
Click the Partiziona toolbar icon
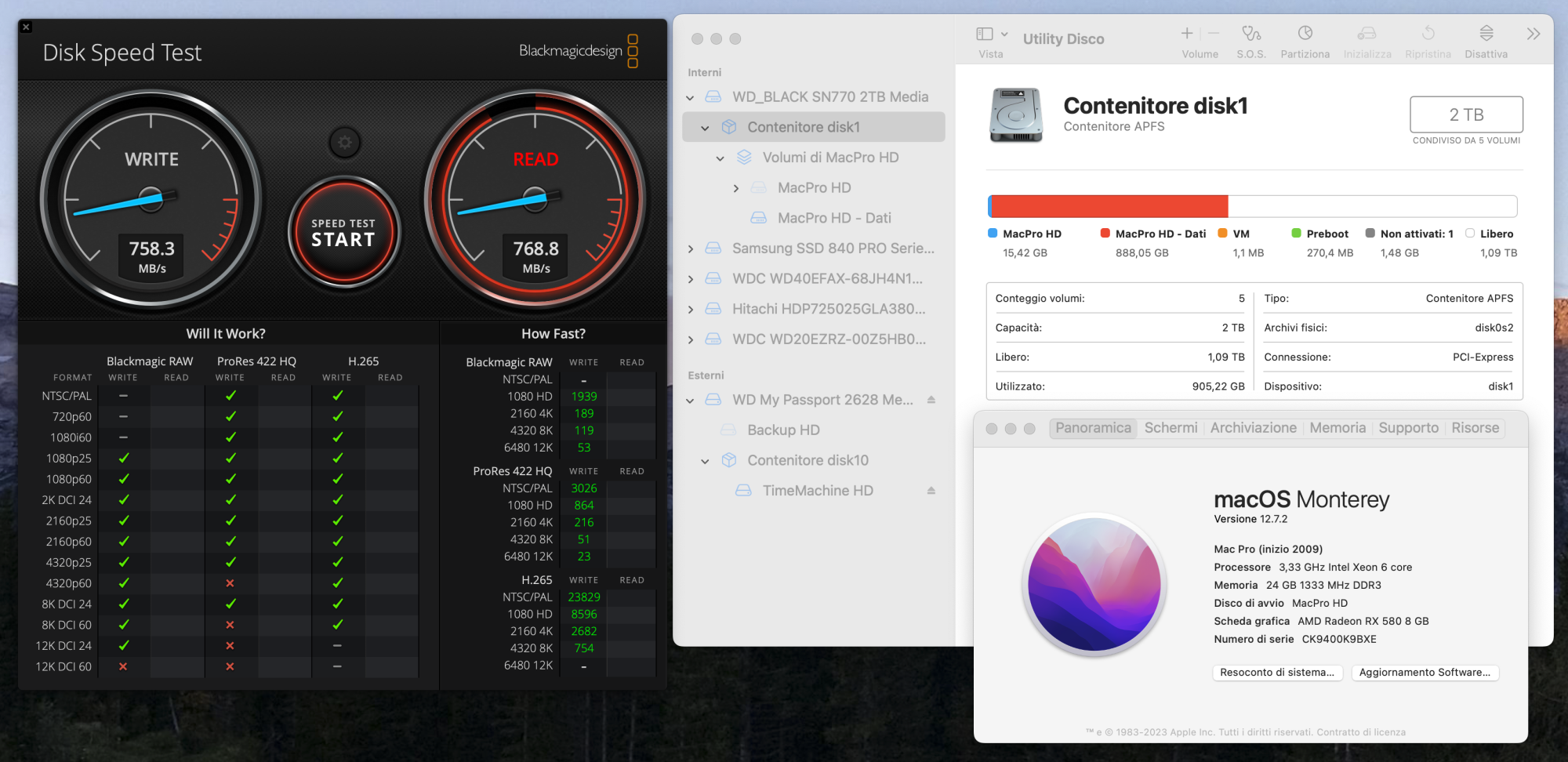pyautogui.click(x=1305, y=34)
